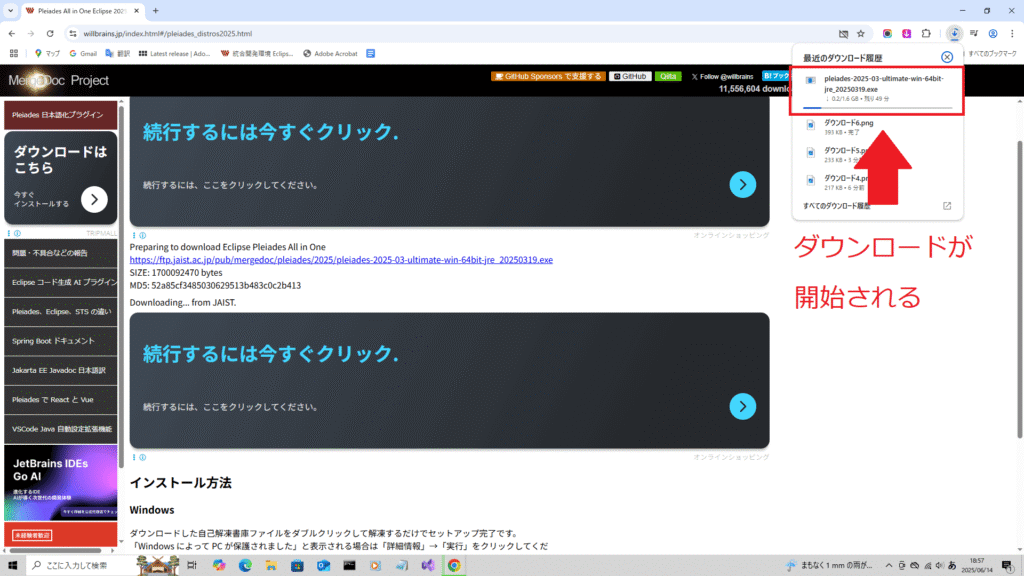Screen dimensions: 1024x576
Task: Click the すべてのブックマーク folder
Action: click(x=992, y=54)
